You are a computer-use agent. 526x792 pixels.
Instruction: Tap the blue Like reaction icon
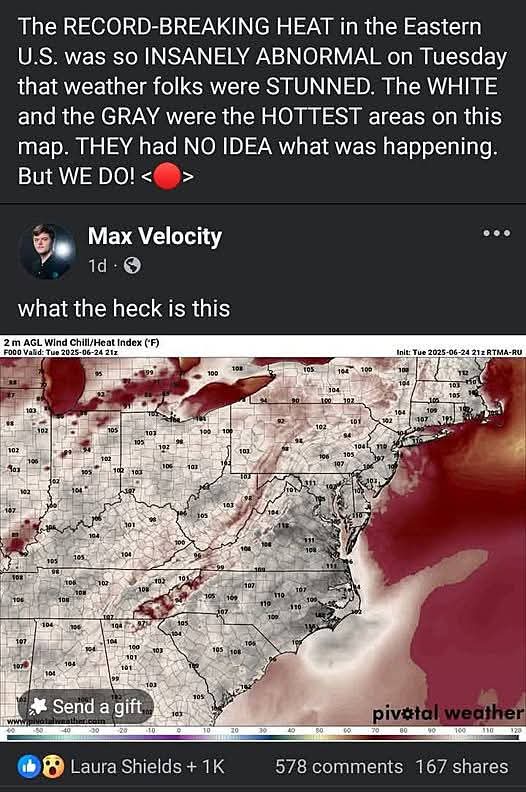tap(27, 766)
